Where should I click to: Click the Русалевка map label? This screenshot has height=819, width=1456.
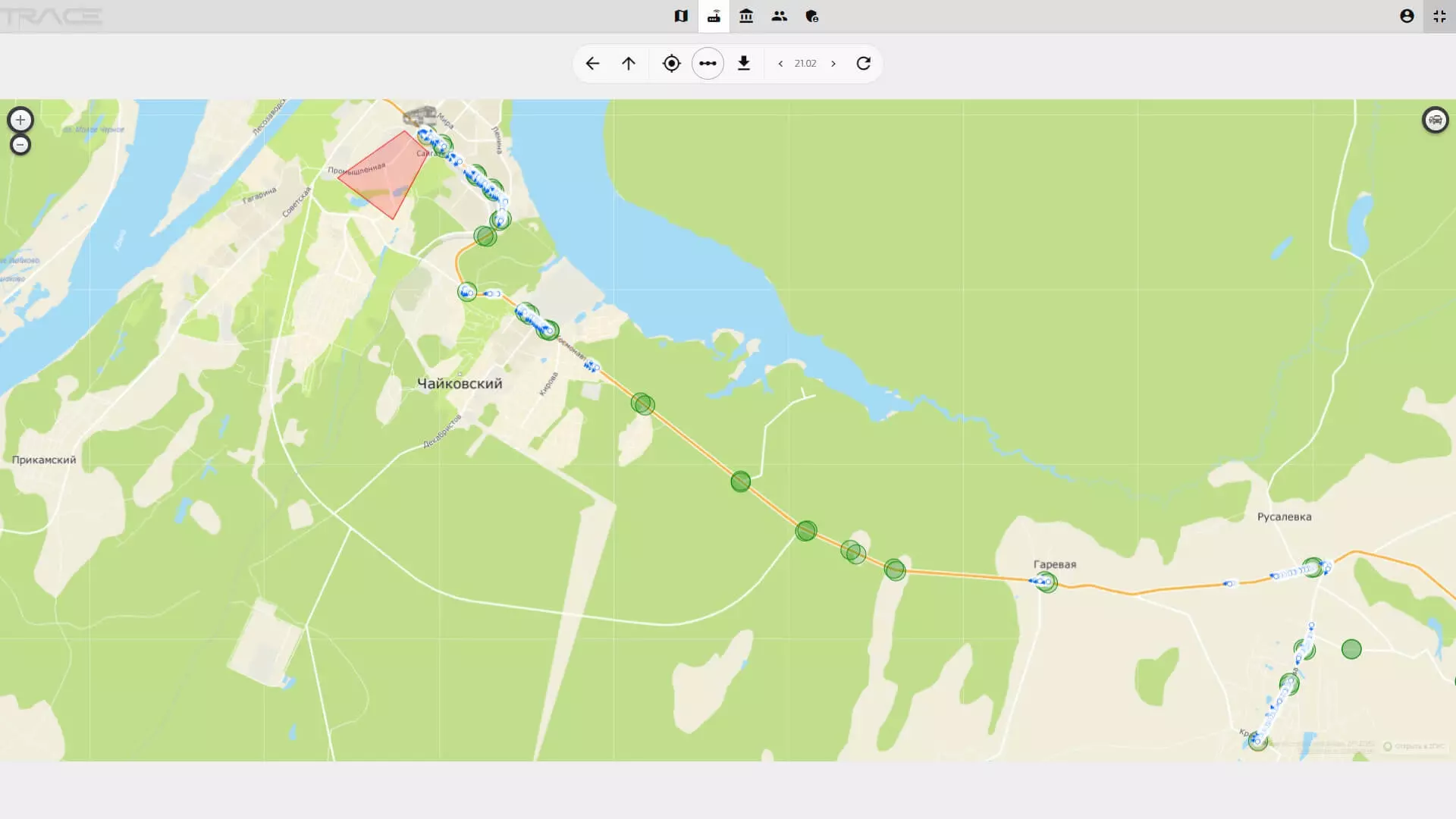(x=1284, y=517)
